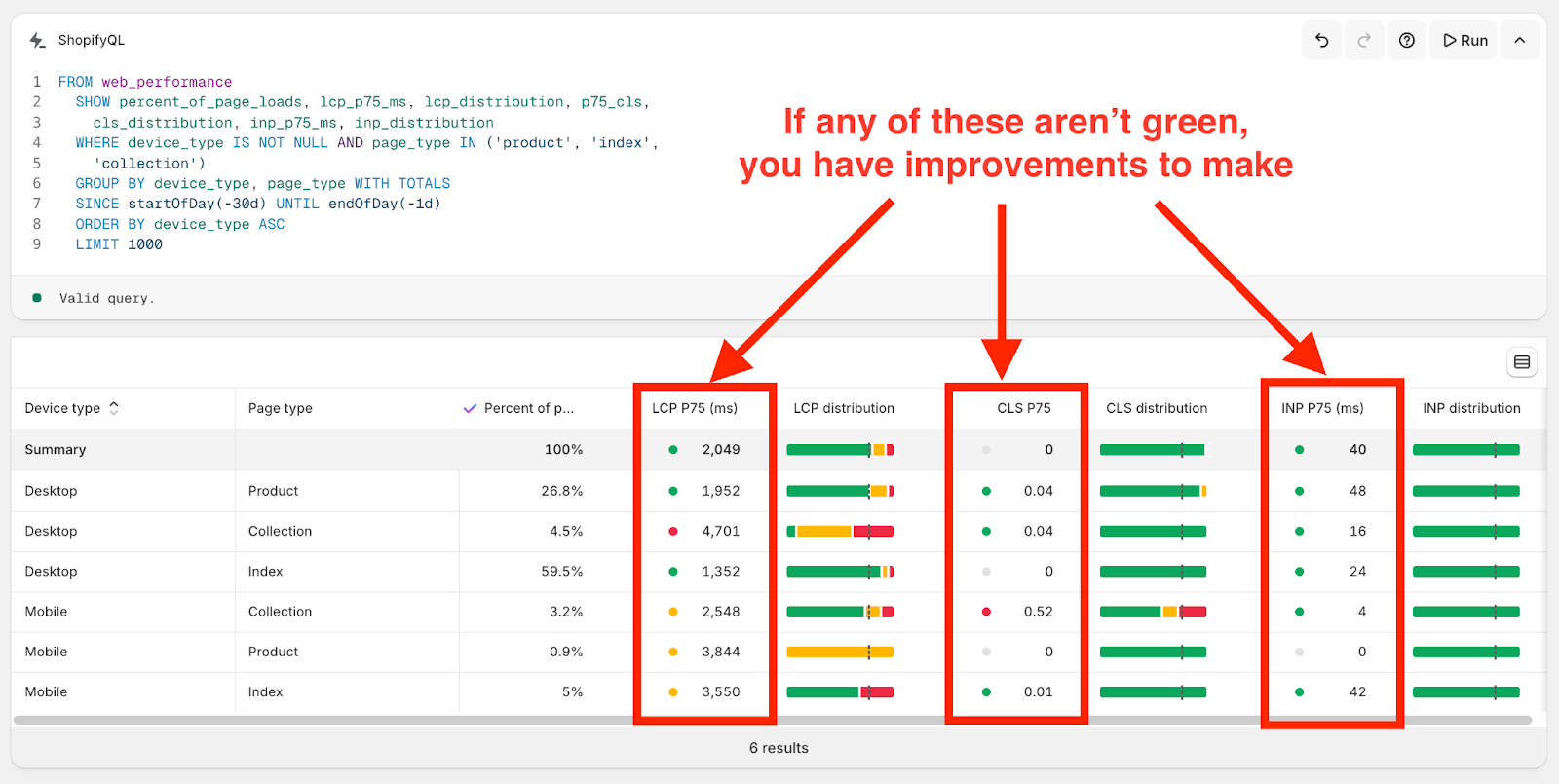Click the LCP value 2,548
Image resolution: width=1559 pixels, height=784 pixels.
pos(721,612)
